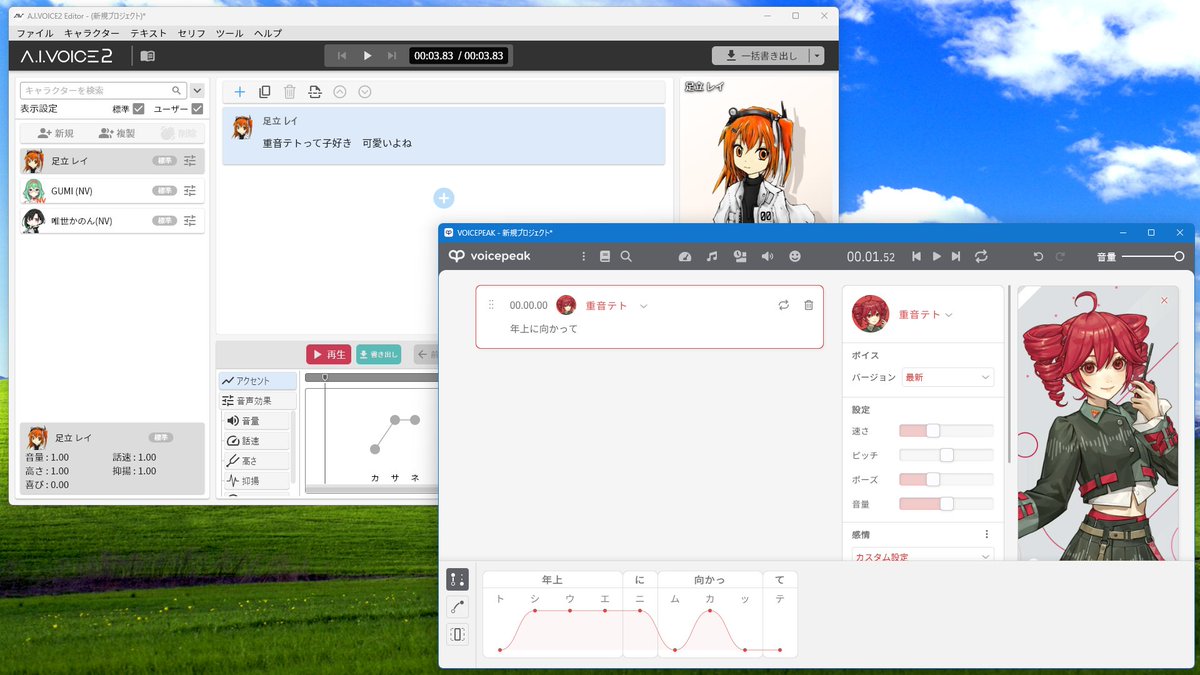Duplicate the line with the copy icon
The height and width of the screenshot is (675, 1200).
(x=264, y=92)
